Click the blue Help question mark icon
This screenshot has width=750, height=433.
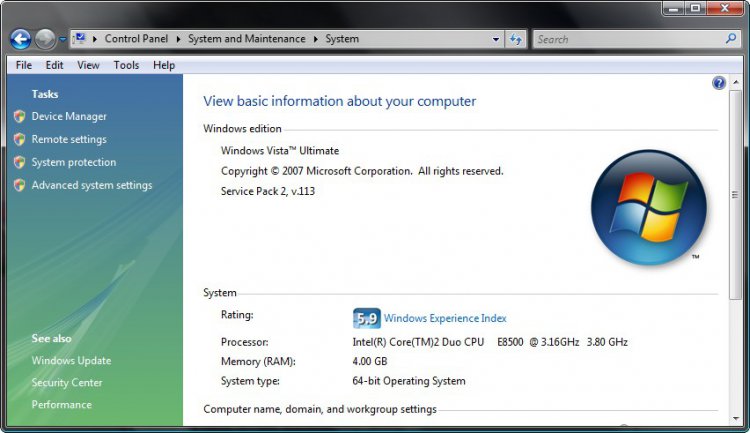pyautogui.click(x=718, y=83)
